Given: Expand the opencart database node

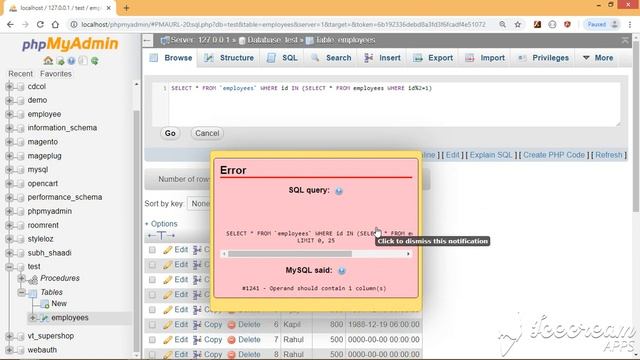Looking at the screenshot, I should pyautogui.click(x=9, y=184).
